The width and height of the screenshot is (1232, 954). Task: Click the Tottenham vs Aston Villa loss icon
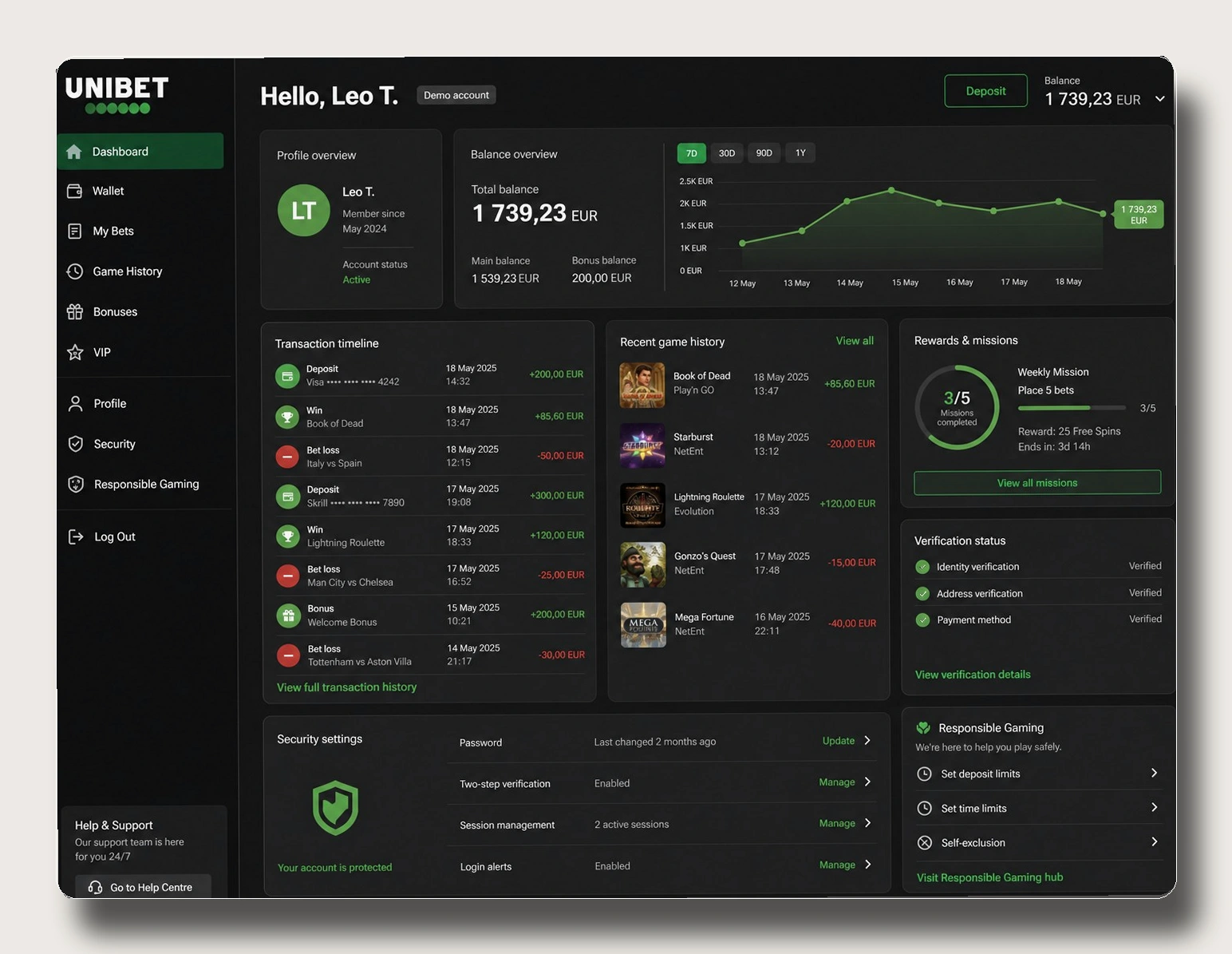288,655
